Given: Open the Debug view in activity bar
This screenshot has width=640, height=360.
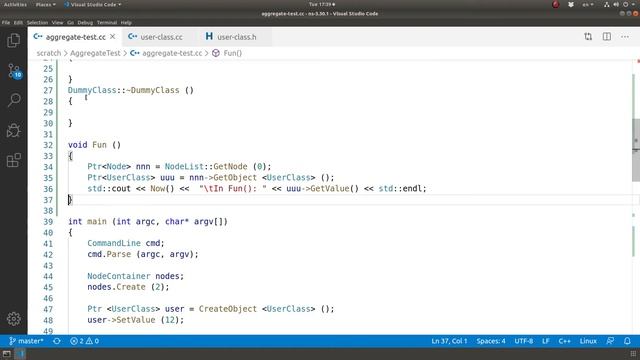Looking at the screenshot, I should 13,130.
